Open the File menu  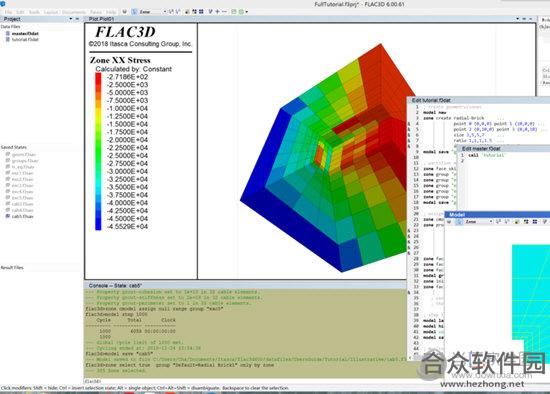[8, 12]
